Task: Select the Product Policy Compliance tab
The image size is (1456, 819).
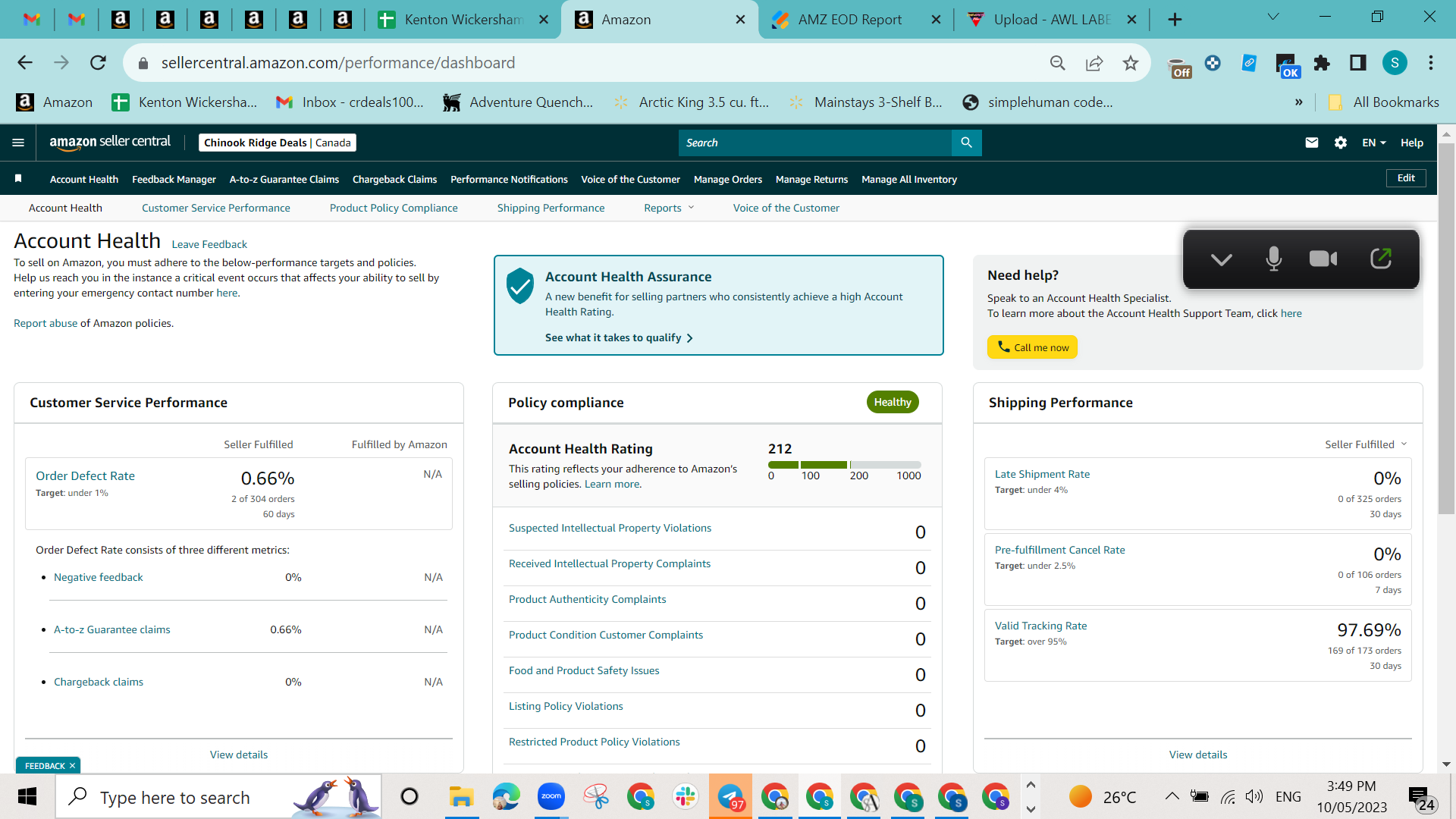Action: pyautogui.click(x=394, y=208)
